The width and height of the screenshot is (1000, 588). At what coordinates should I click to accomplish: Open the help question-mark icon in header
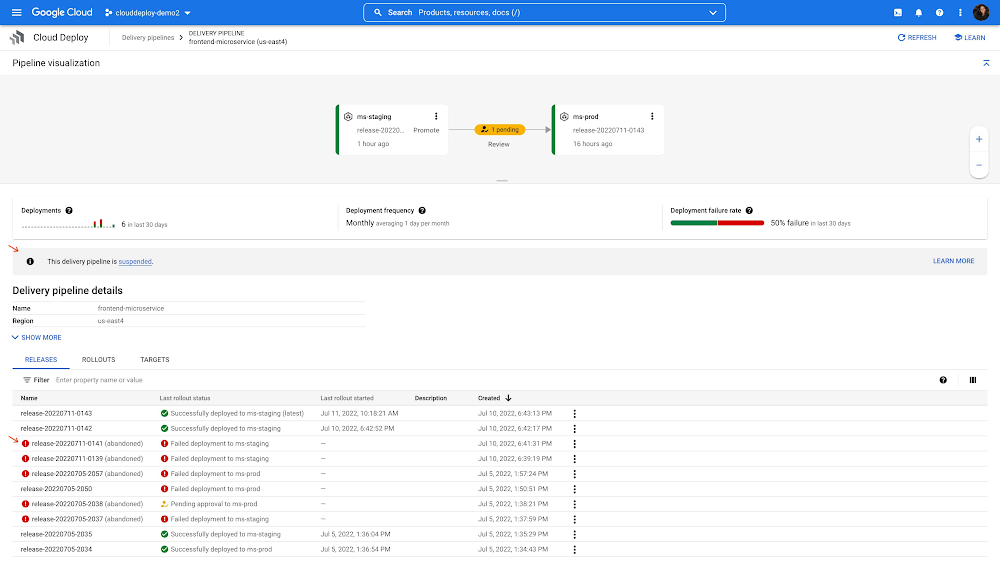coord(939,12)
